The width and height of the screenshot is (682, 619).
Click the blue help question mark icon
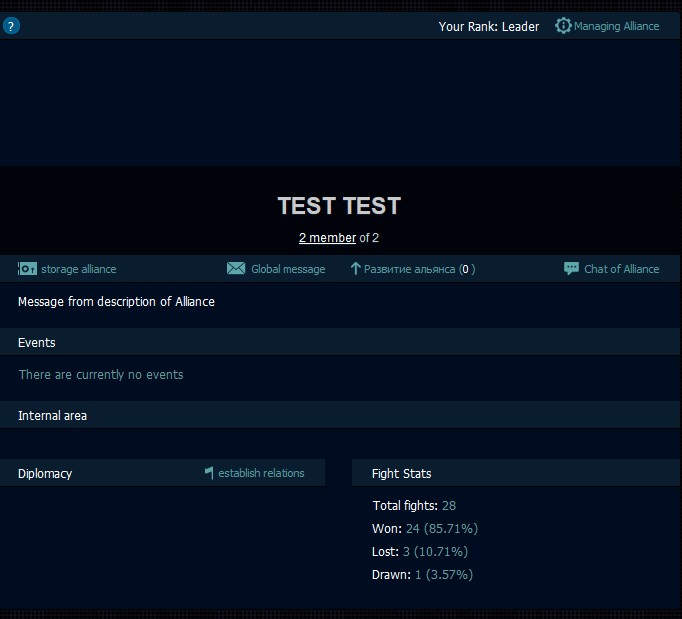(11, 26)
